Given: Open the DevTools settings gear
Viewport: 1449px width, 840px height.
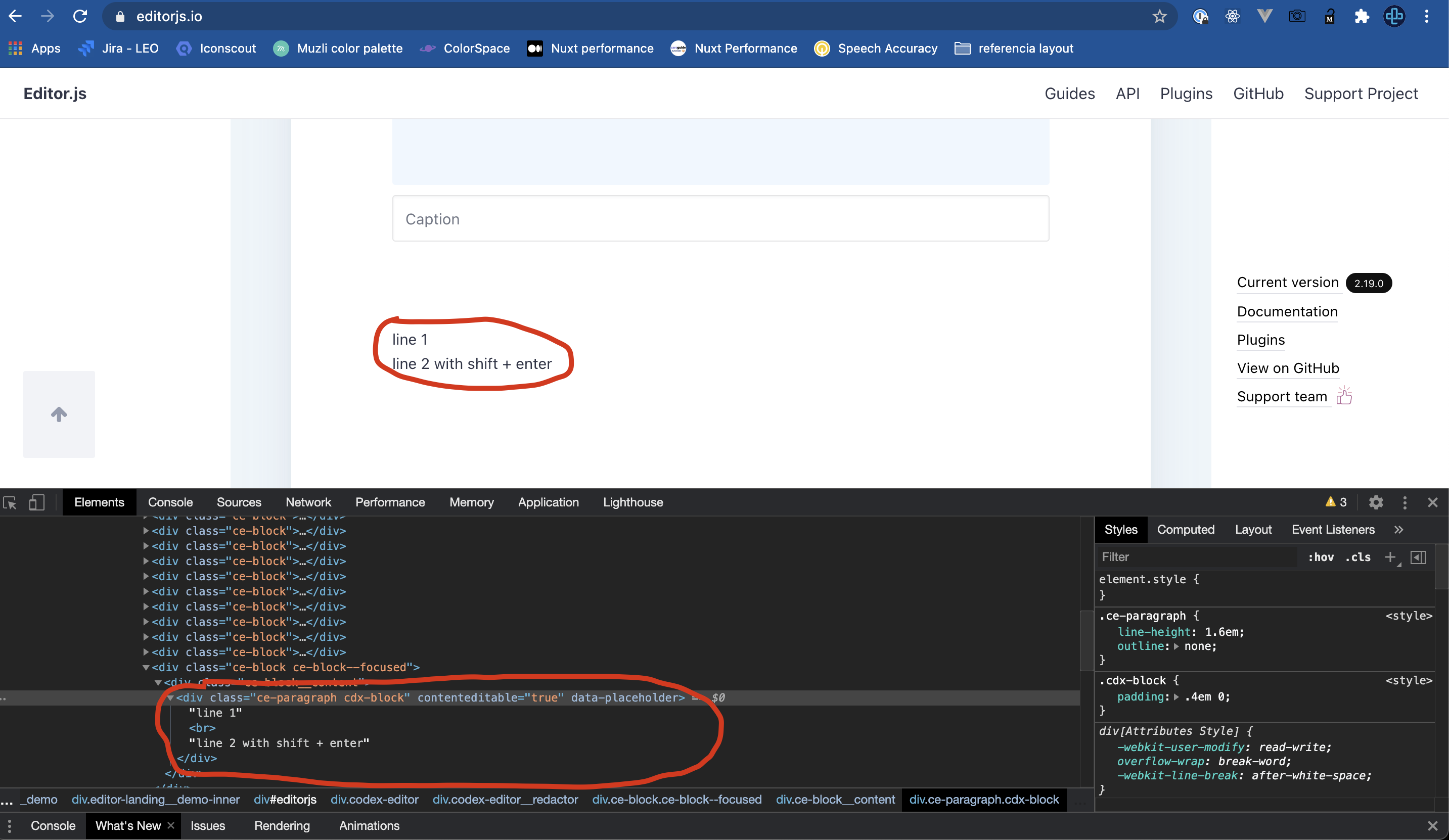Looking at the screenshot, I should (1376, 502).
